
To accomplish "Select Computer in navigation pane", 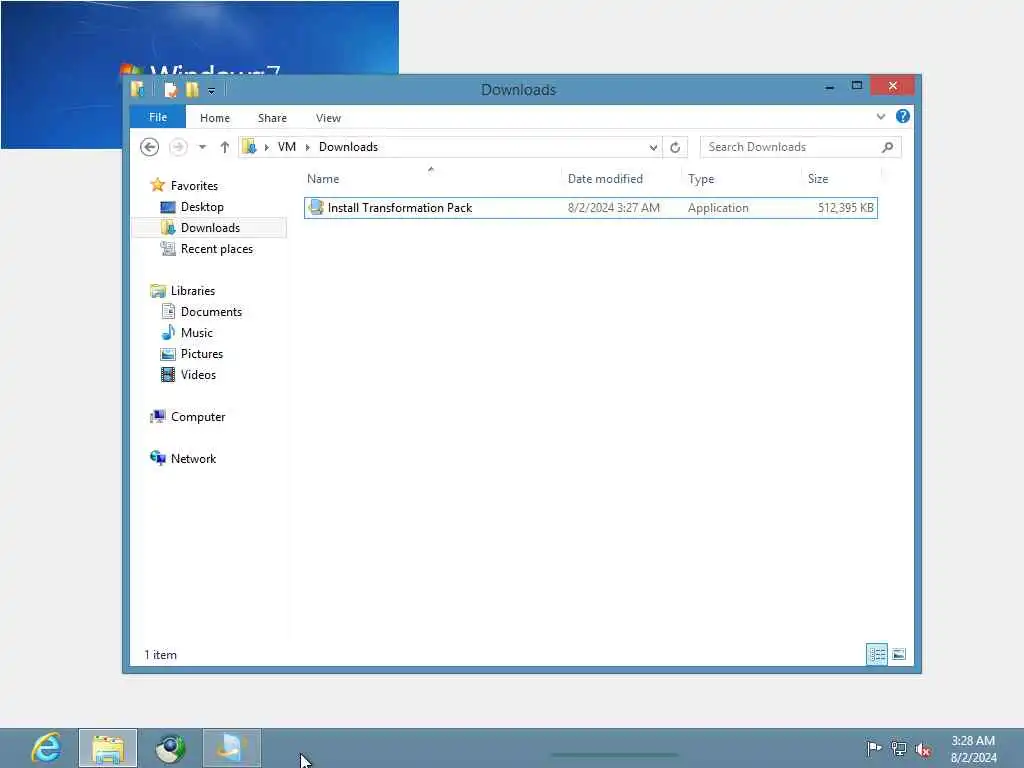I will click(198, 417).
